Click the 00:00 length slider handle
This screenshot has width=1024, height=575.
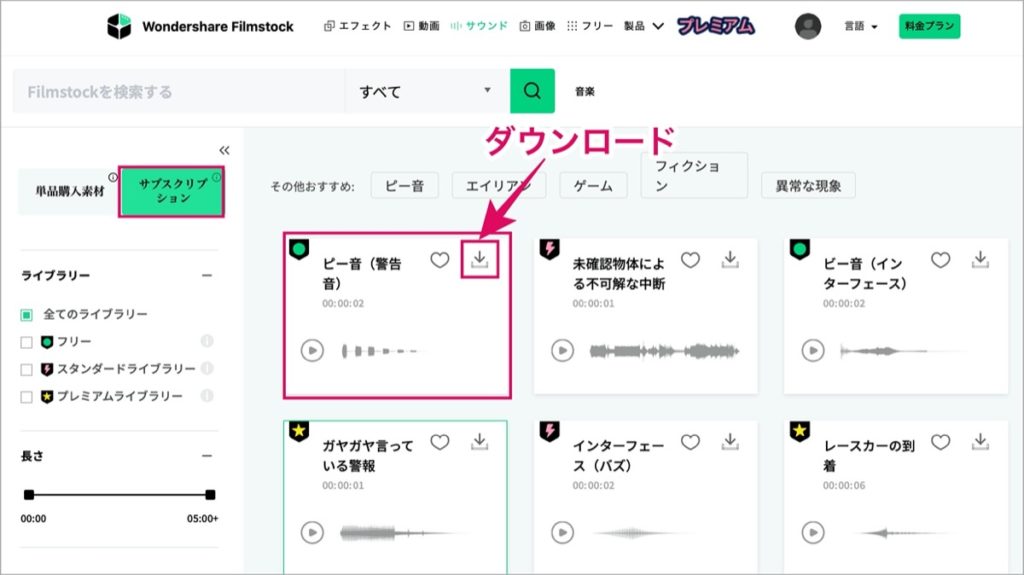click(x=29, y=495)
